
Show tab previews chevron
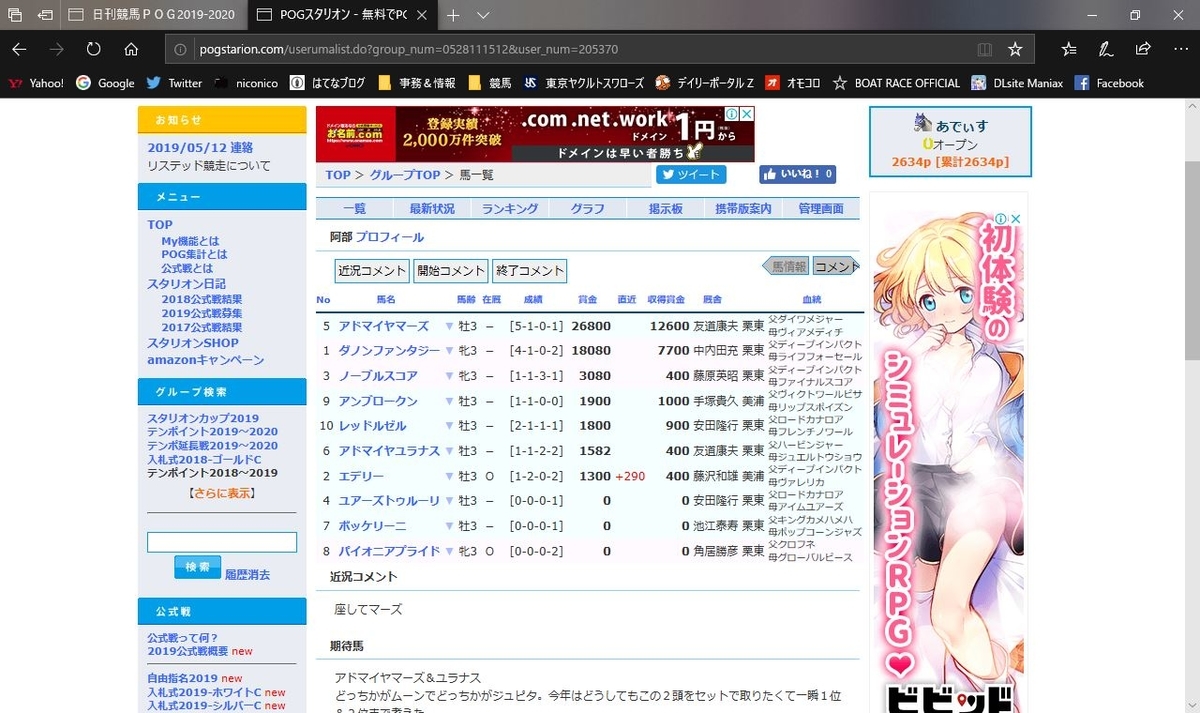pos(483,15)
